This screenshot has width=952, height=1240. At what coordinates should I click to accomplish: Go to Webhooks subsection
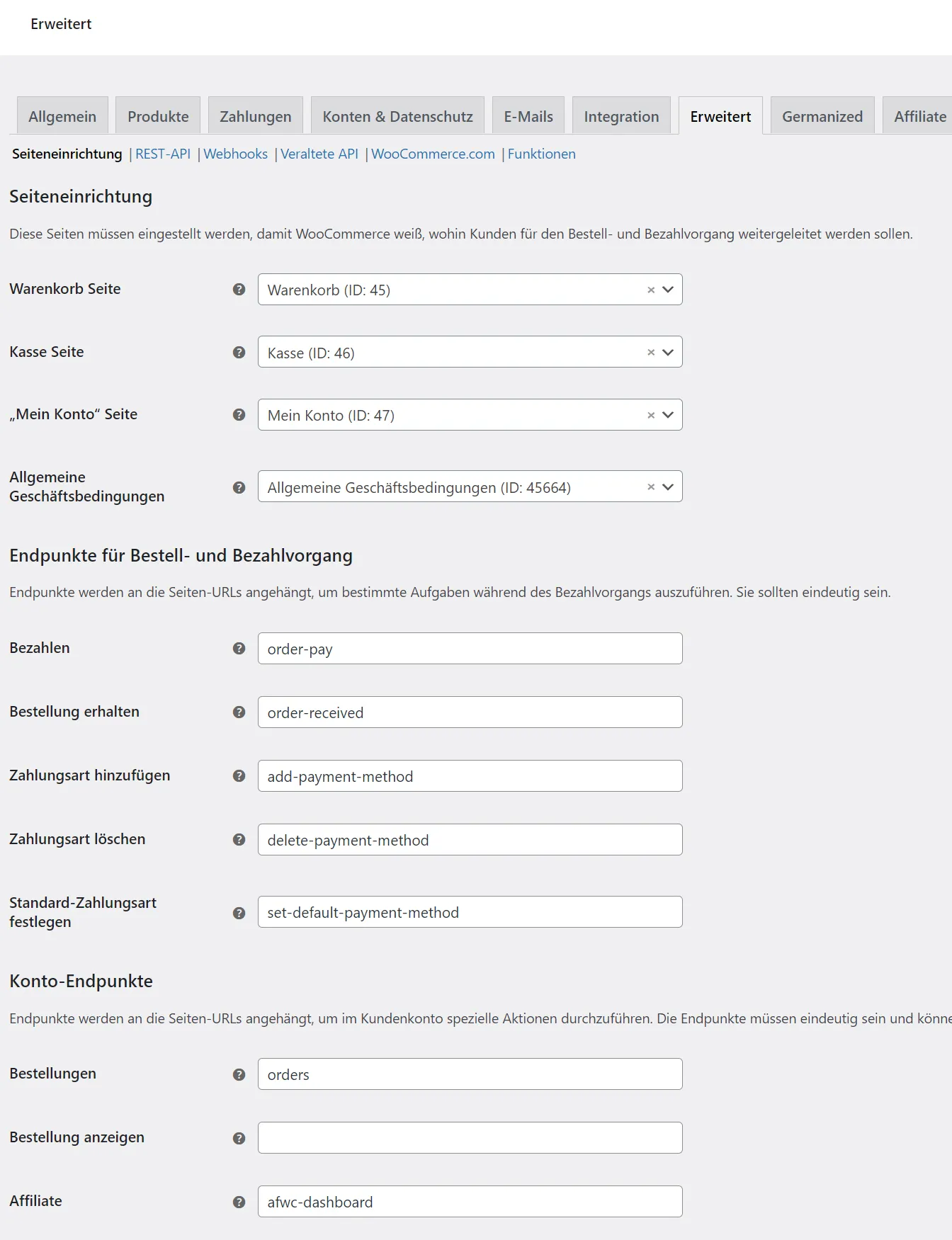coord(235,154)
